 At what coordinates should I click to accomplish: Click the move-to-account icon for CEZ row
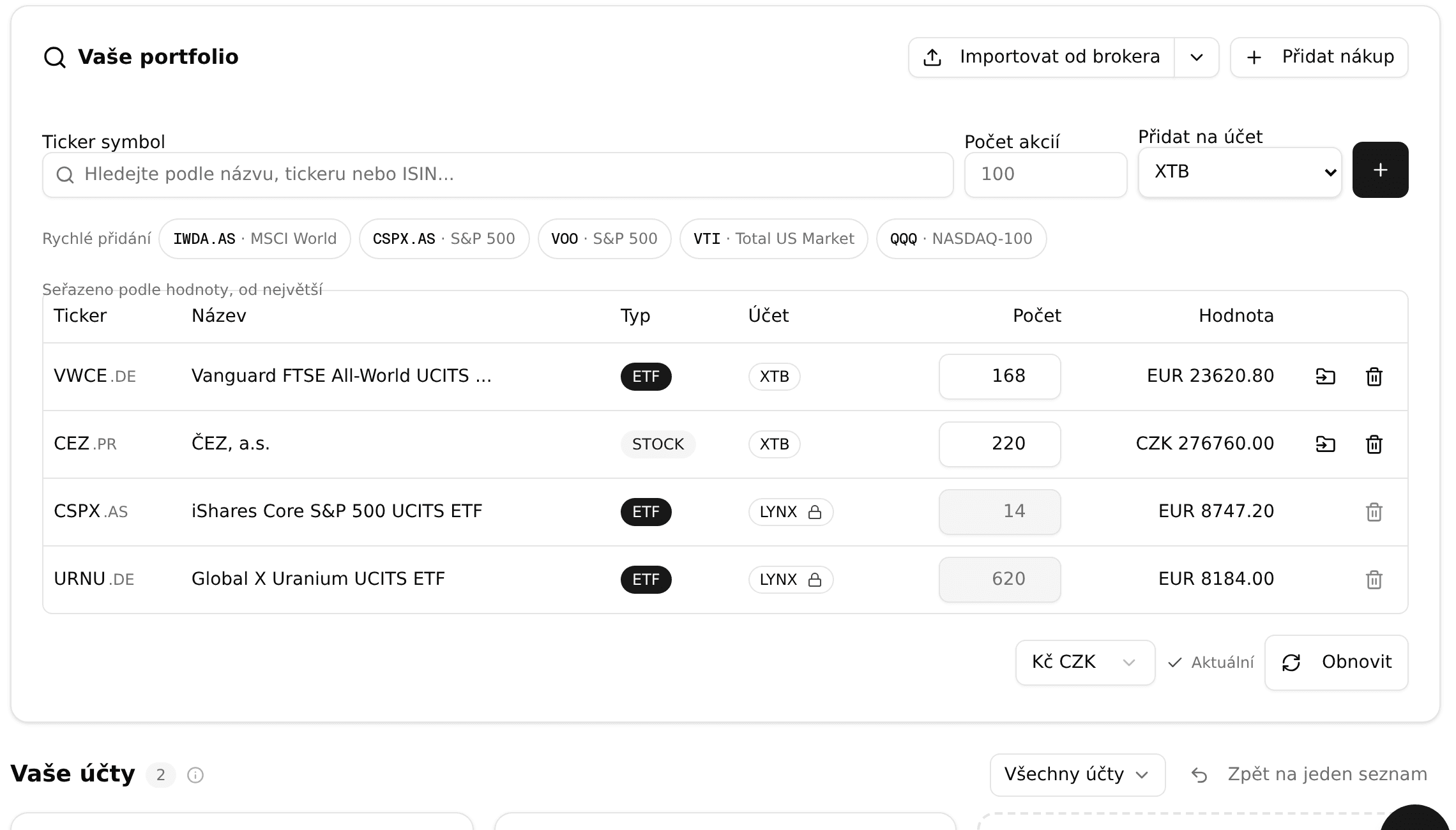(1326, 444)
